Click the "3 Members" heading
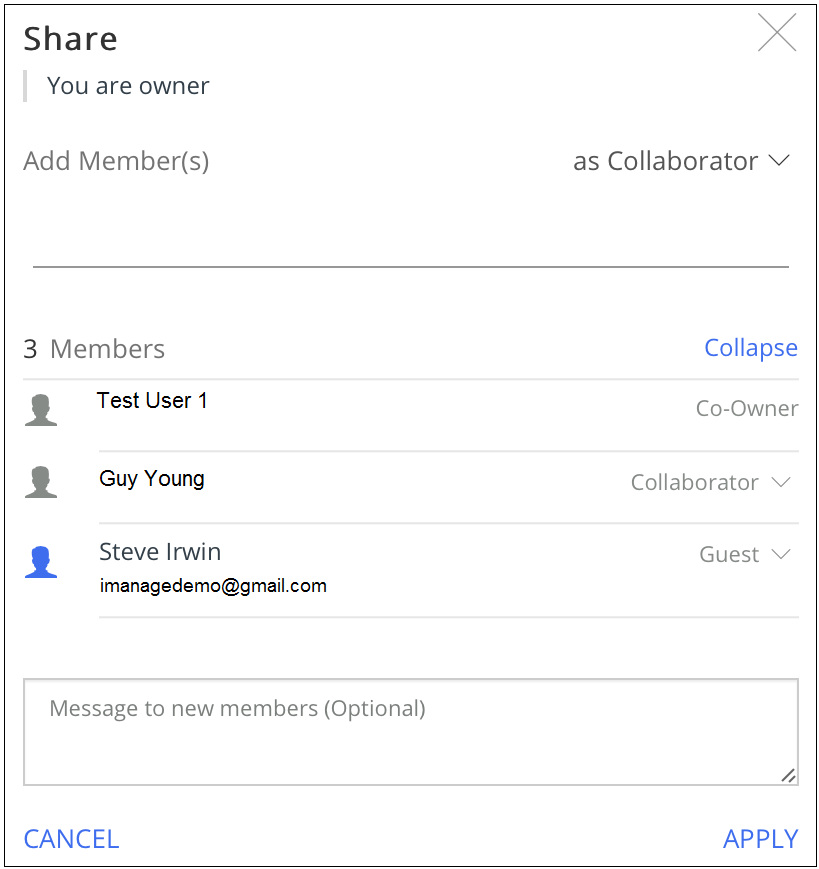 click(94, 349)
